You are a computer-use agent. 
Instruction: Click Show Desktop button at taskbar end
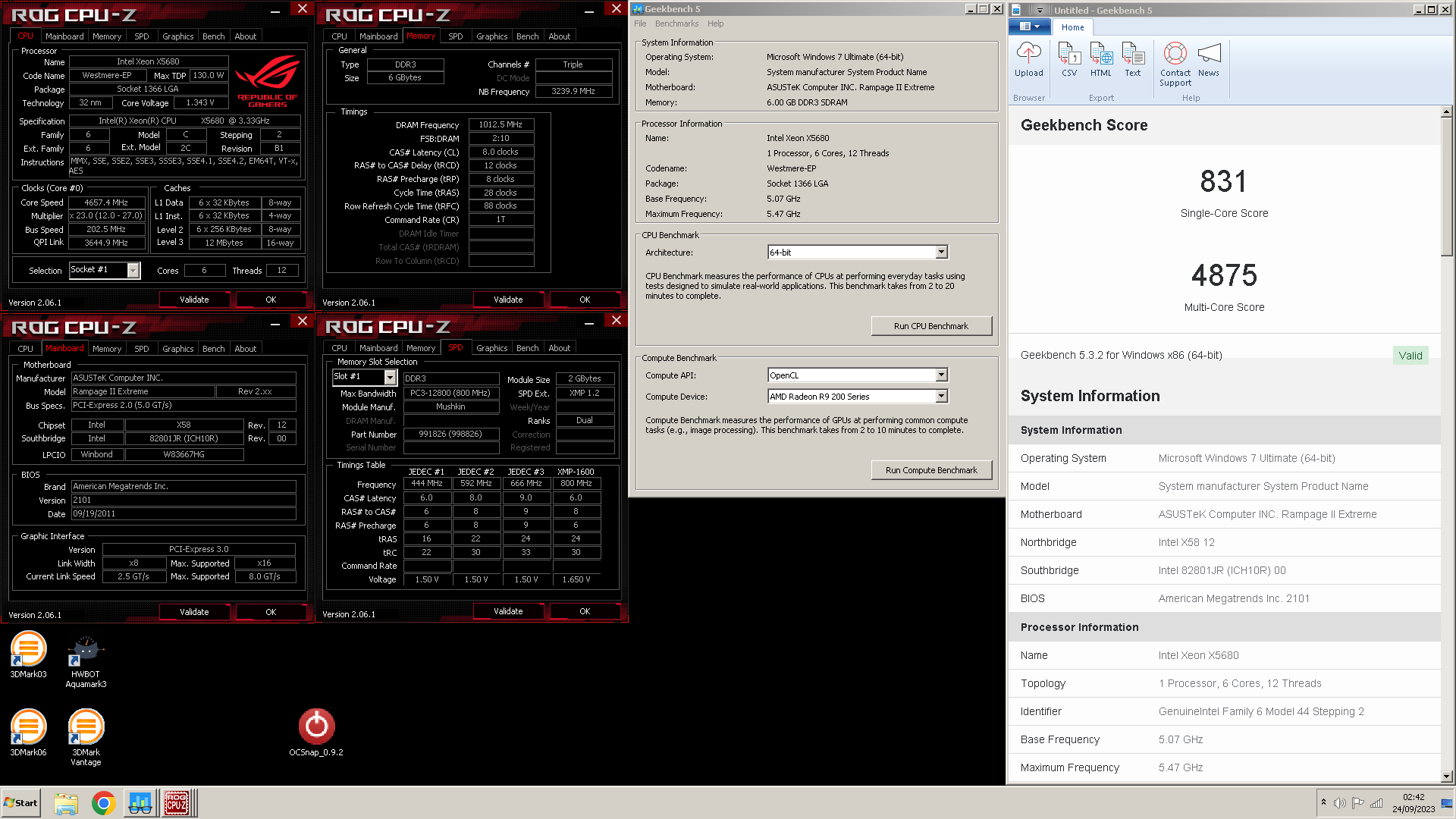[x=1448, y=803]
